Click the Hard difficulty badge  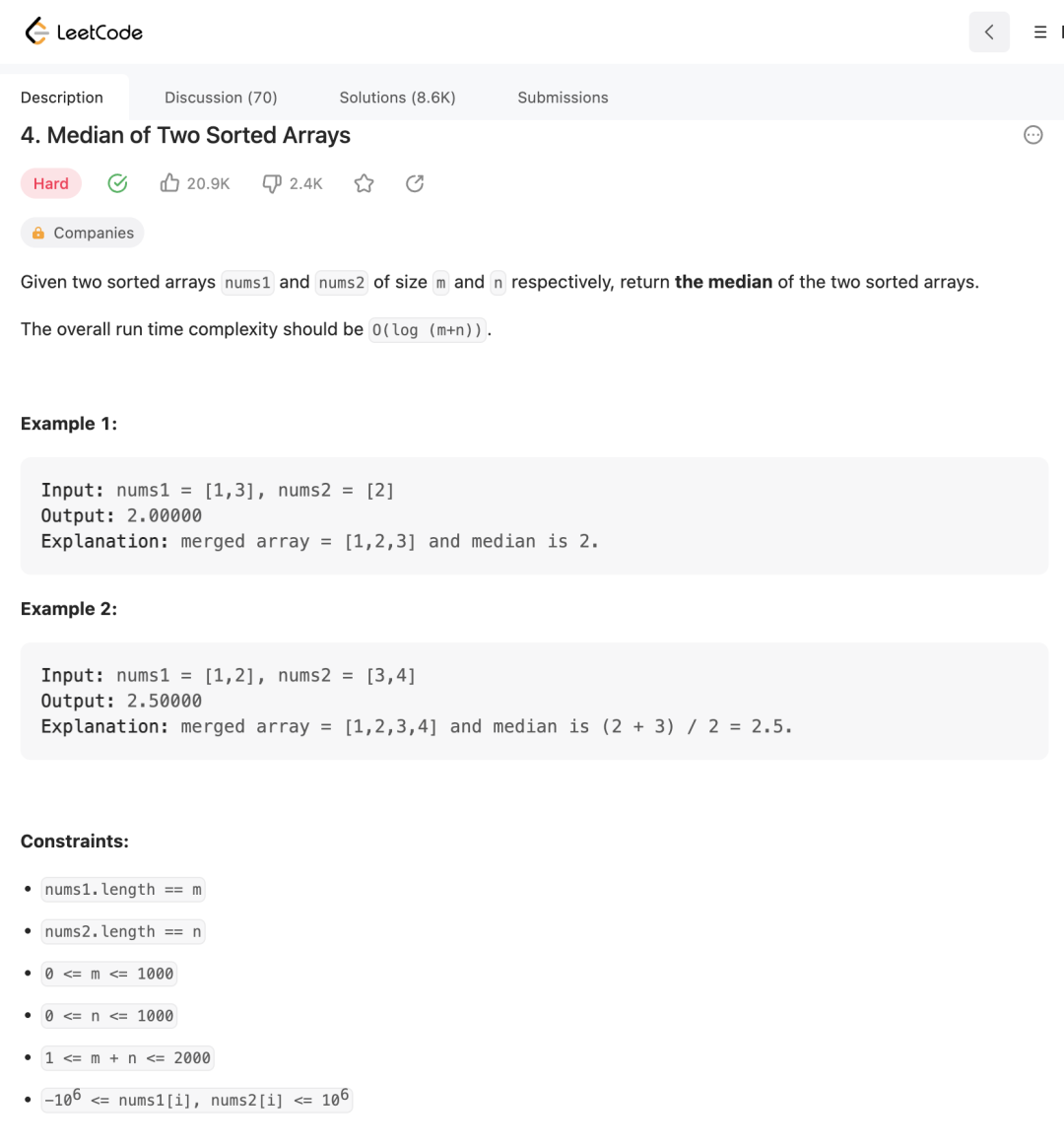pos(51,183)
